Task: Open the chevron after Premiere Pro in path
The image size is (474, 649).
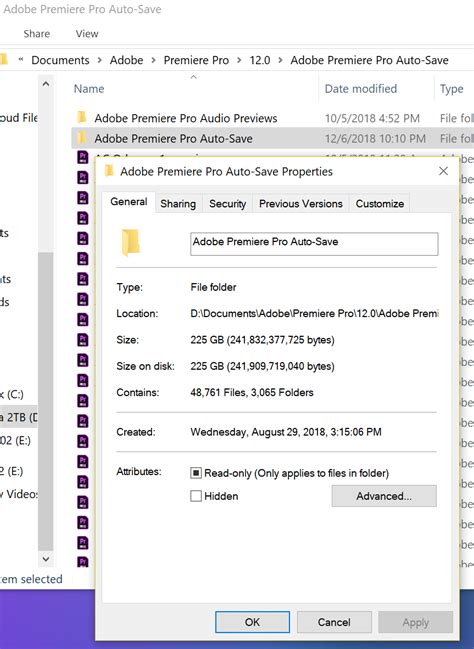Action: point(239,60)
